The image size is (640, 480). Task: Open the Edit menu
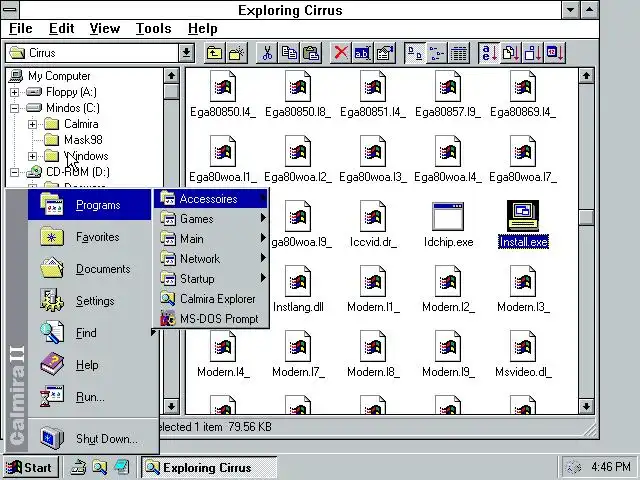(62, 29)
